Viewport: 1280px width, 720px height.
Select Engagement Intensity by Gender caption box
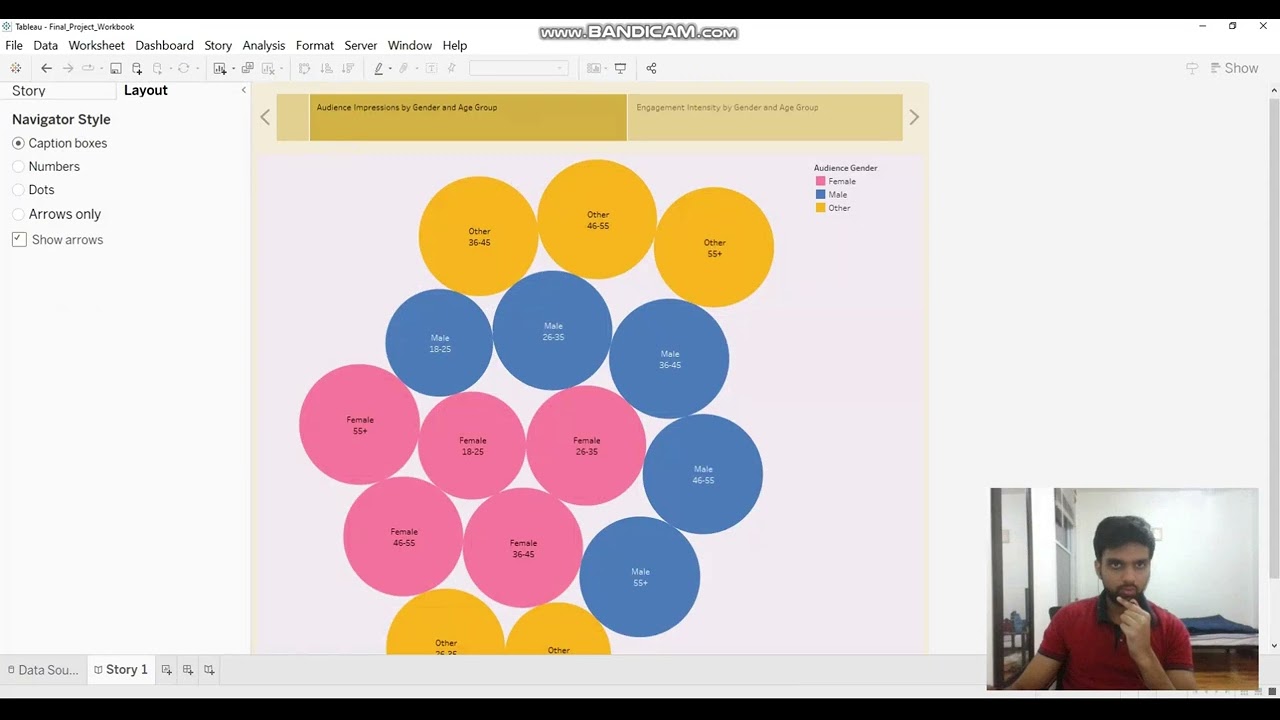pos(765,117)
